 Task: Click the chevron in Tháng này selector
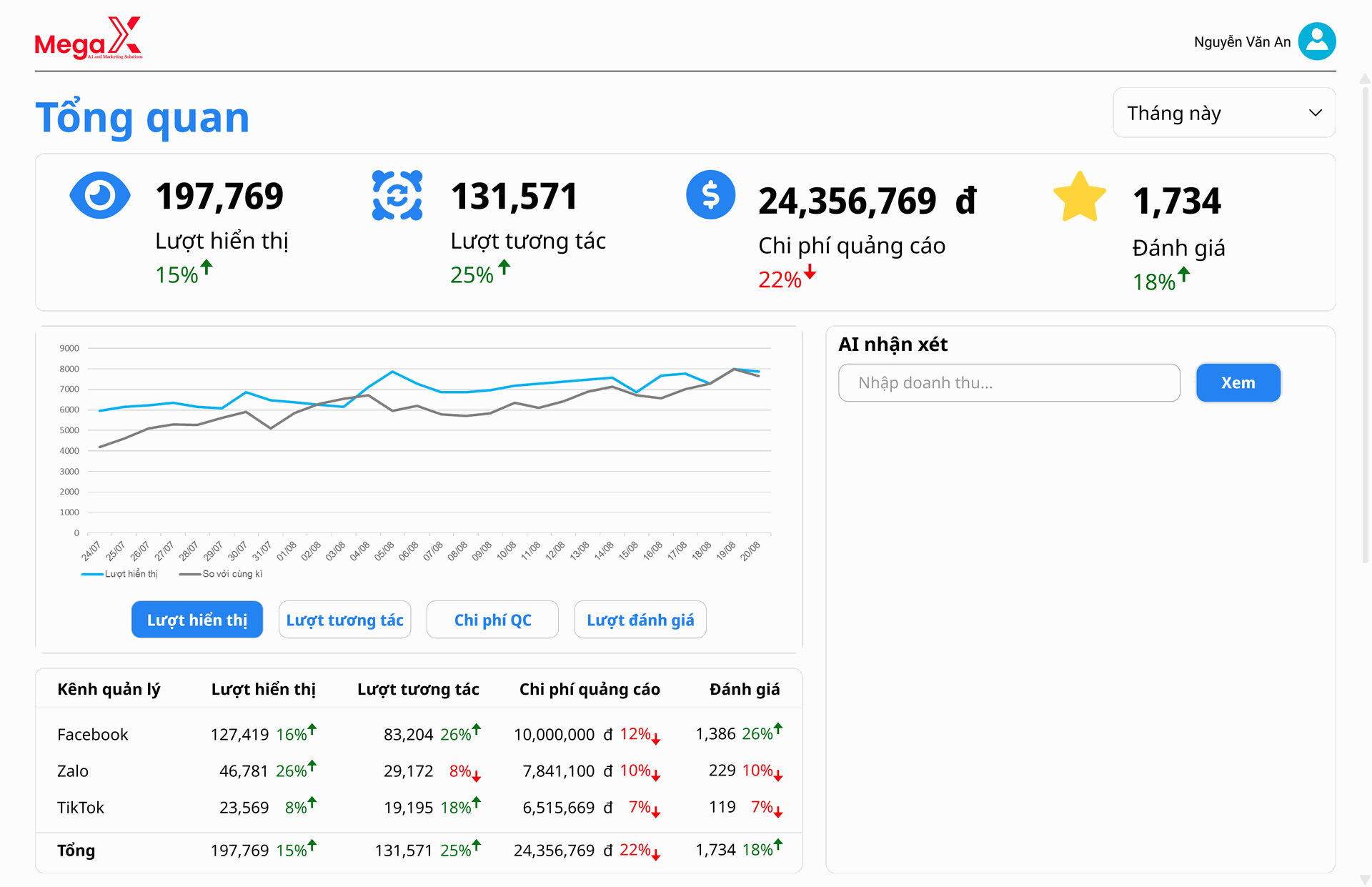pos(1316,113)
